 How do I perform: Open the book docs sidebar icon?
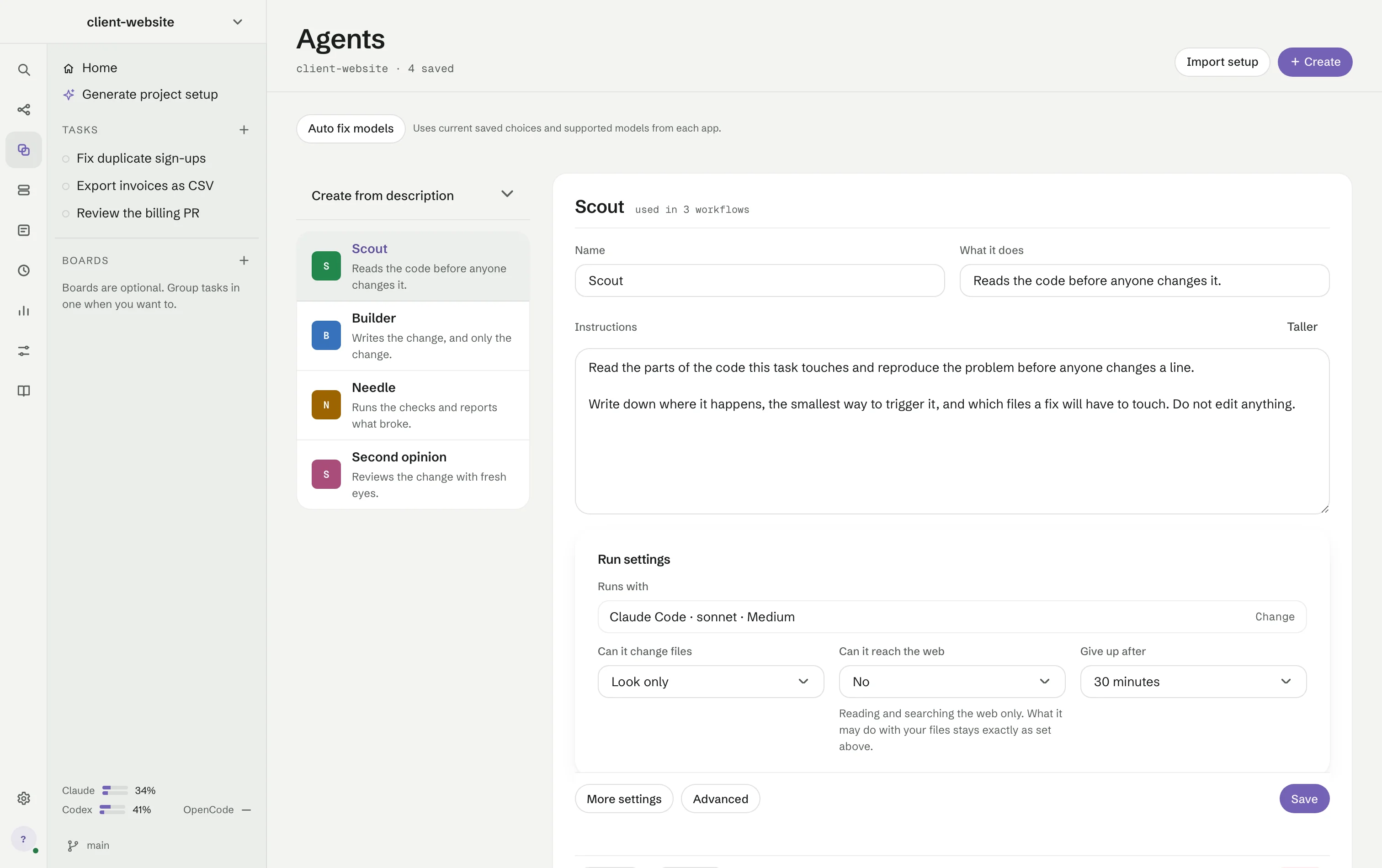click(x=23, y=391)
